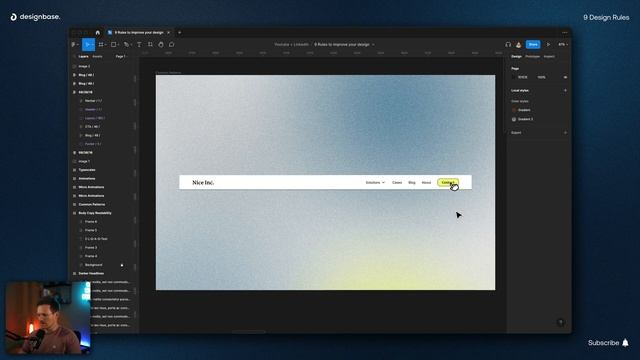This screenshot has height=360, width=640.
Task: Switch to the Assets tab
Action: coord(97,57)
